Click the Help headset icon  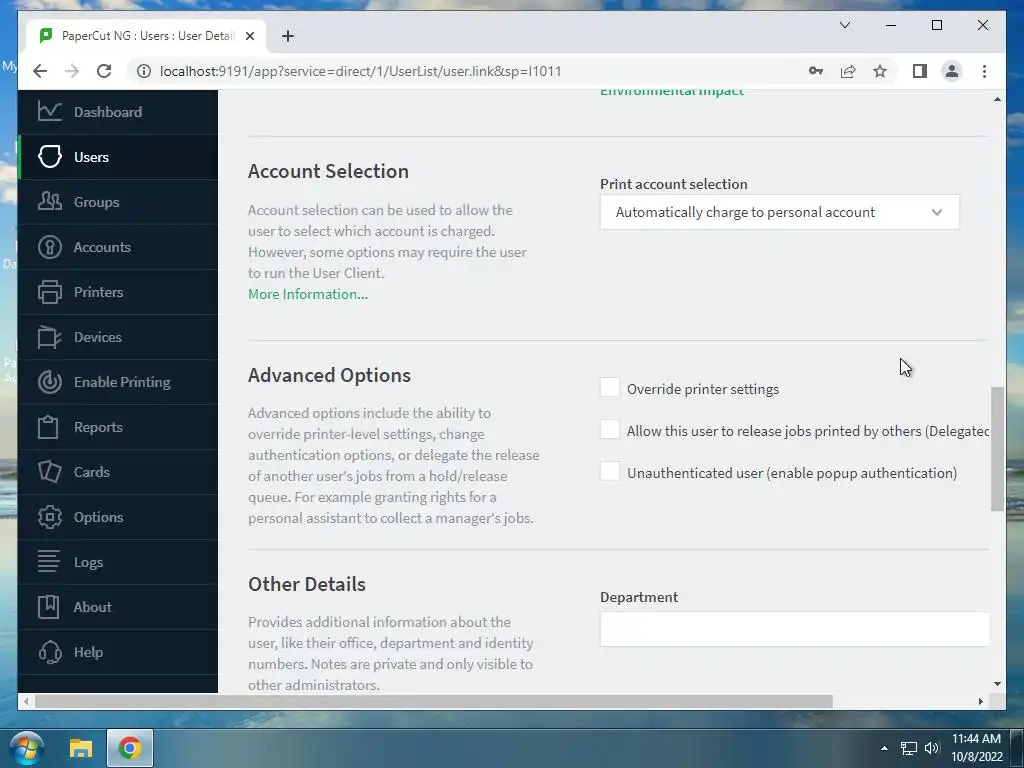(x=50, y=652)
